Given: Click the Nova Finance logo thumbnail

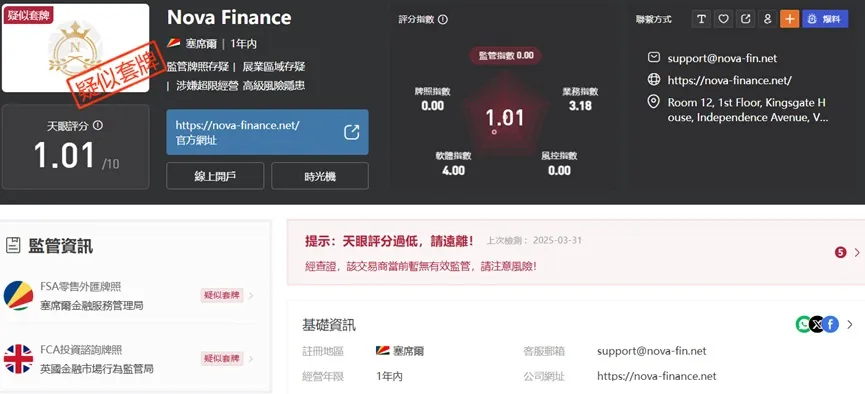Looking at the screenshot, I should pos(76,48).
